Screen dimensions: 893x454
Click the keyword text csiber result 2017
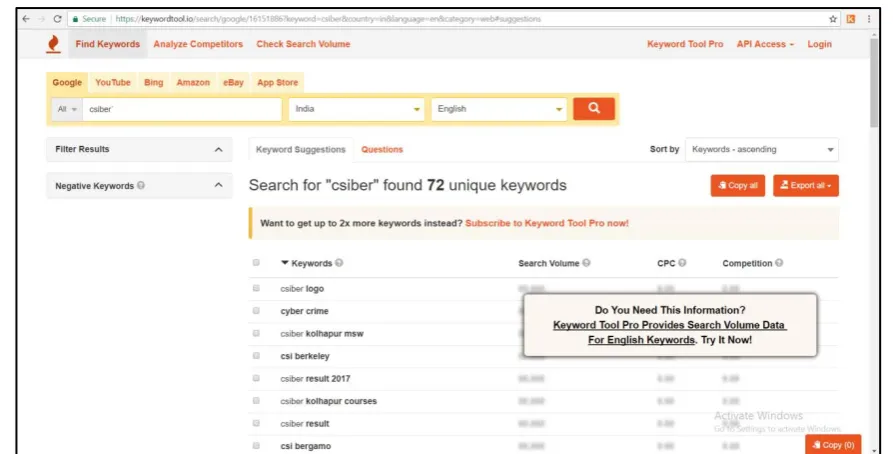click(x=315, y=379)
